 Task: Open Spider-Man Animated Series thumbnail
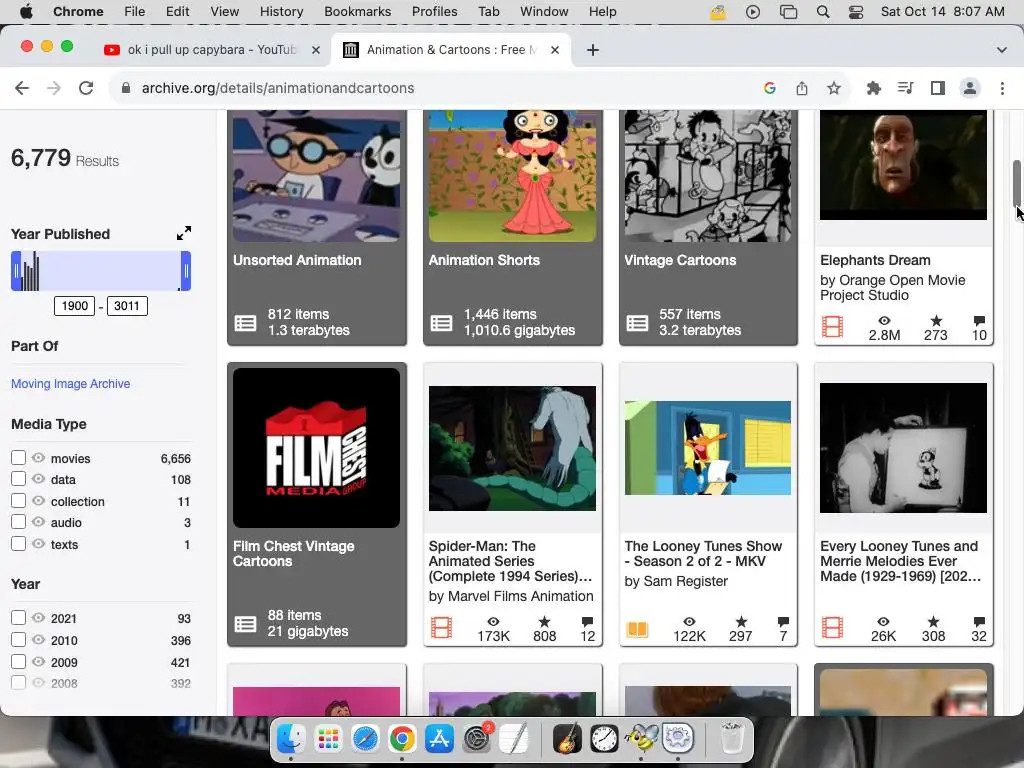click(x=513, y=448)
